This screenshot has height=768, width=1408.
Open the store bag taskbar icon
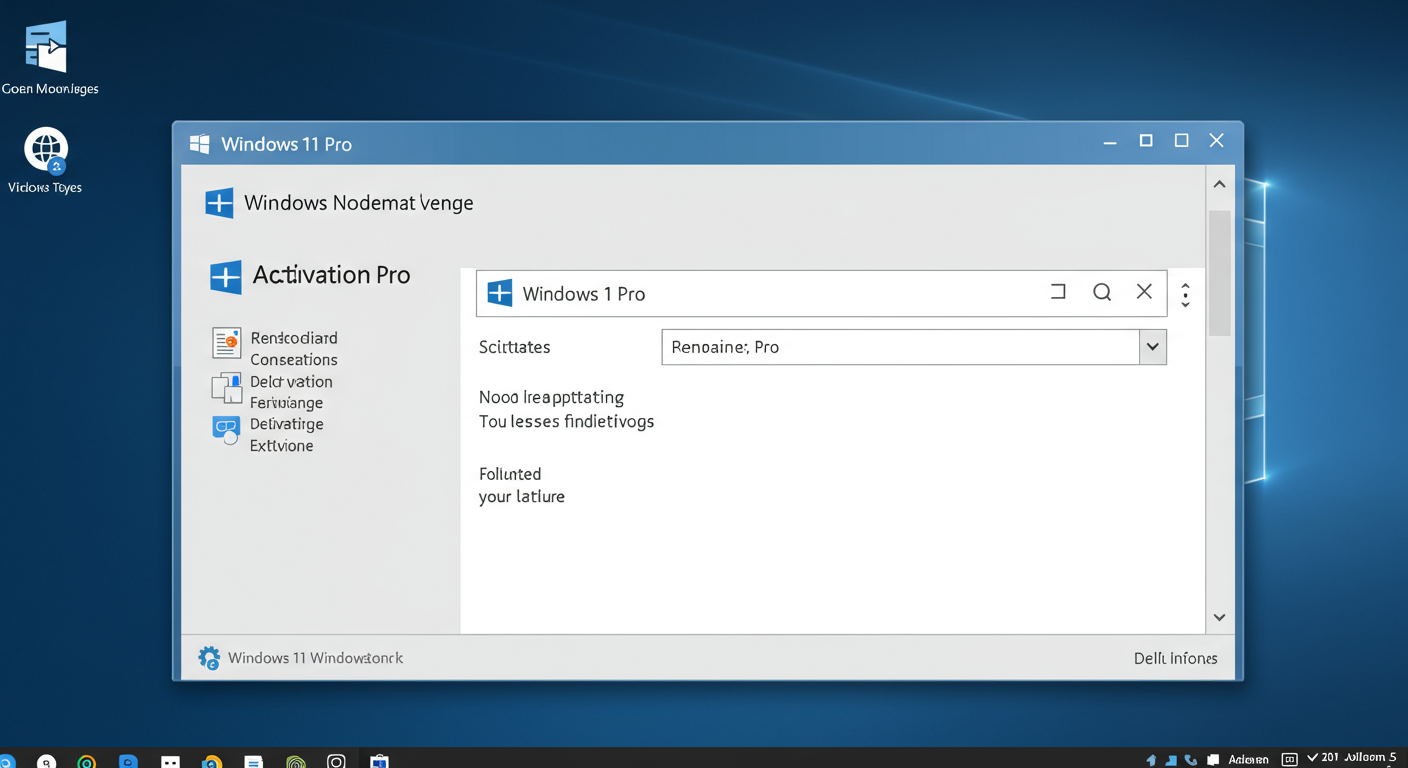click(379, 762)
